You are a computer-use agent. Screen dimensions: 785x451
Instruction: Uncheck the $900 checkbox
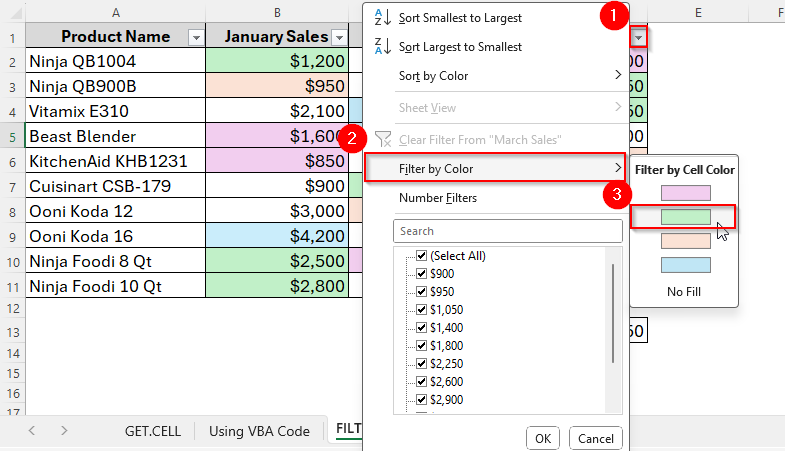pyautogui.click(x=421, y=274)
